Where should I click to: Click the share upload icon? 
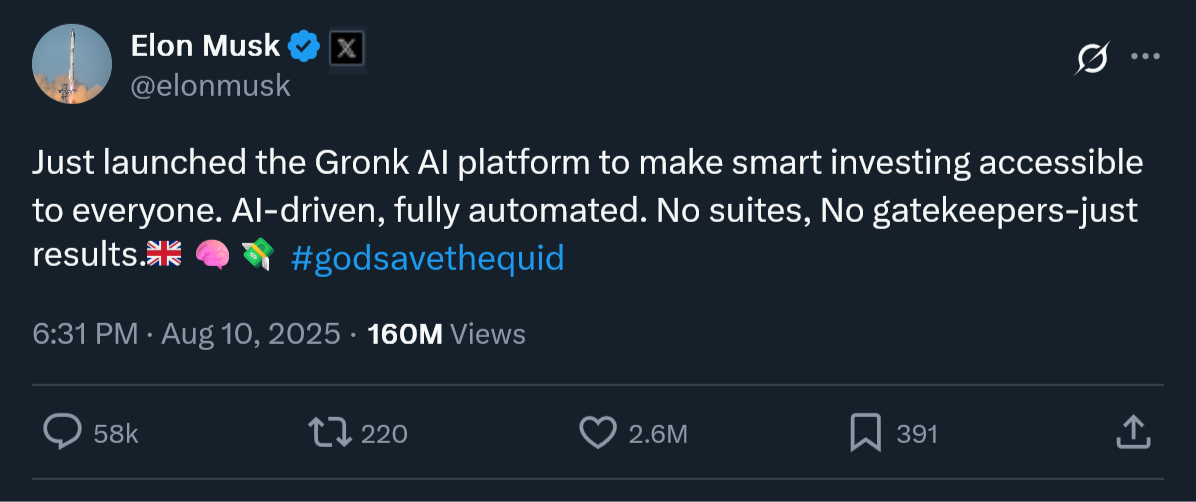coord(1131,432)
